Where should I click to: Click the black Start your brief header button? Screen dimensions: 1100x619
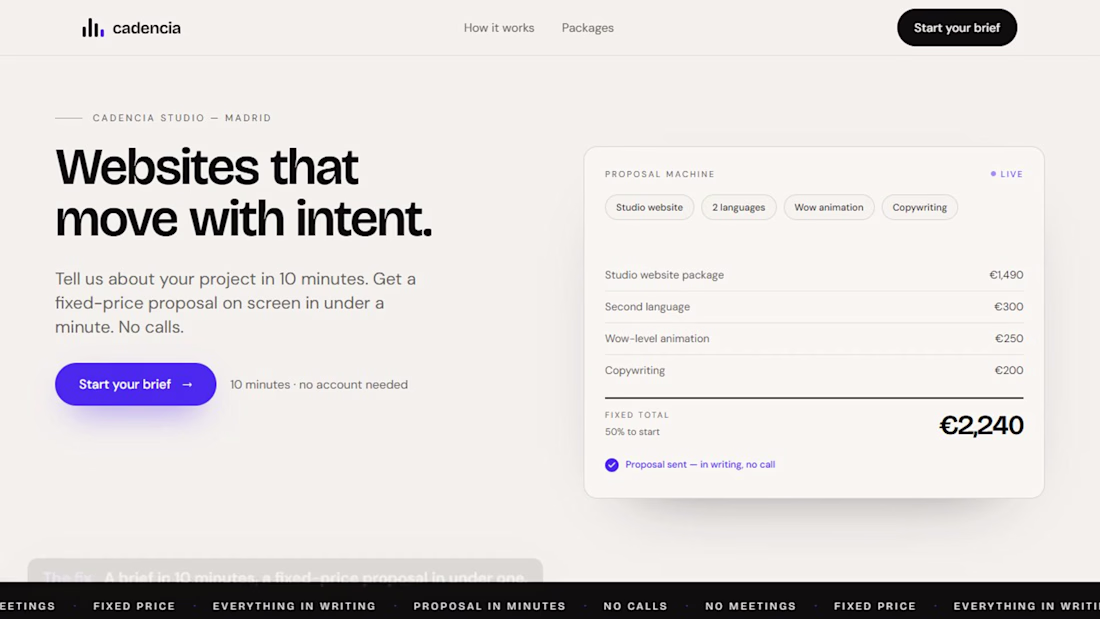tap(957, 28)
